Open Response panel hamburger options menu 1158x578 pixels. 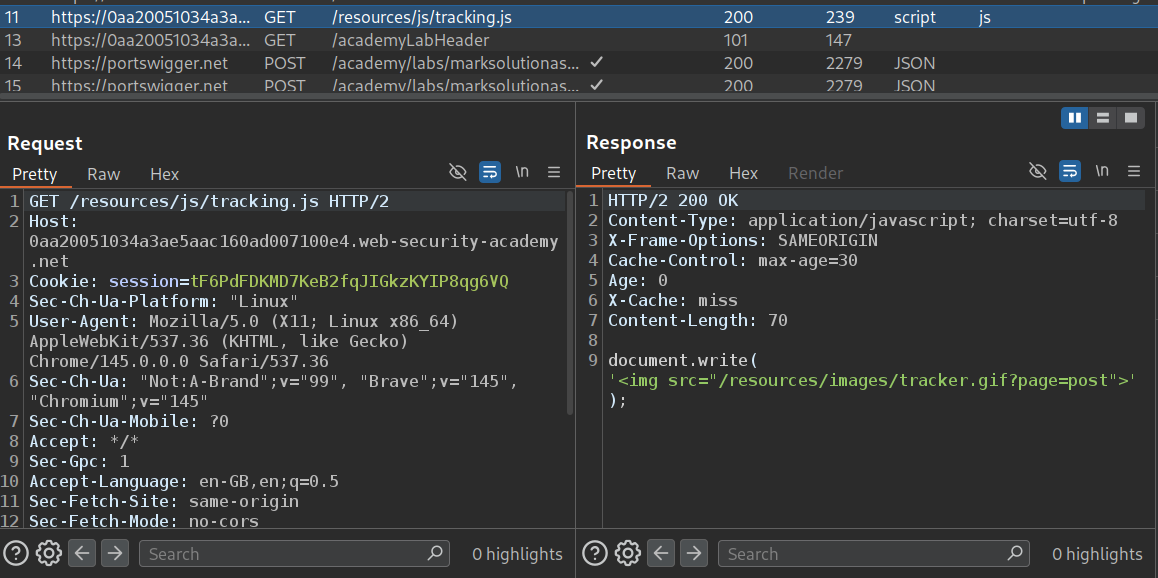[x=1134, y=172]
